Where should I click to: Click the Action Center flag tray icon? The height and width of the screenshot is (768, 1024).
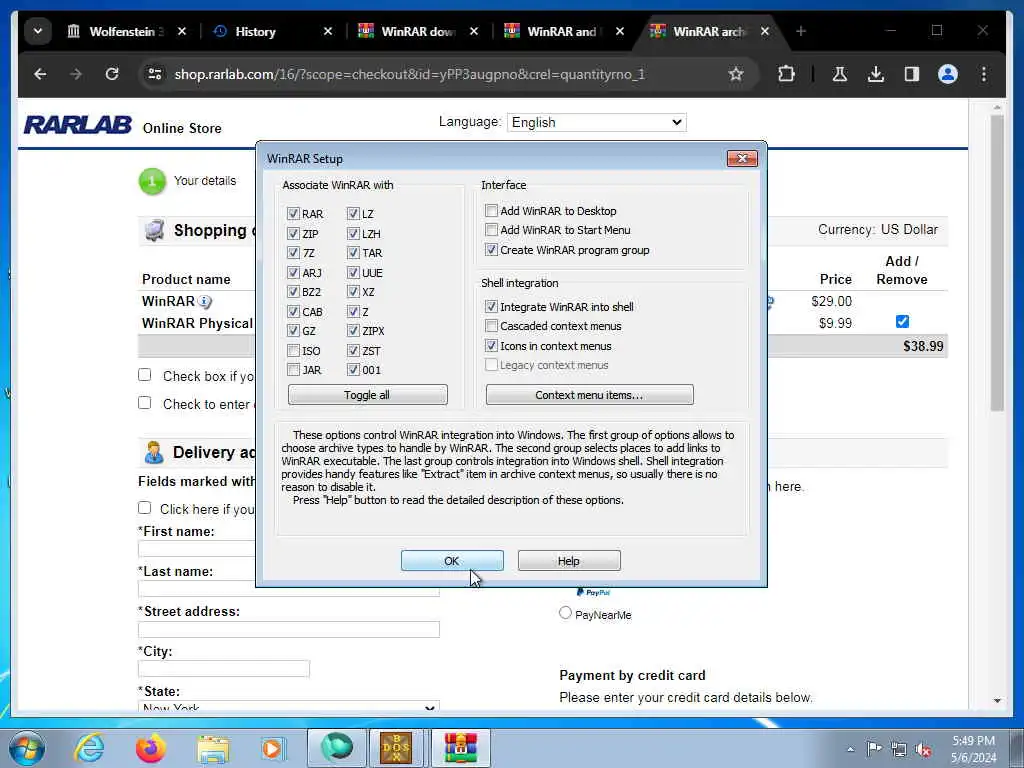tap(874, 748)
